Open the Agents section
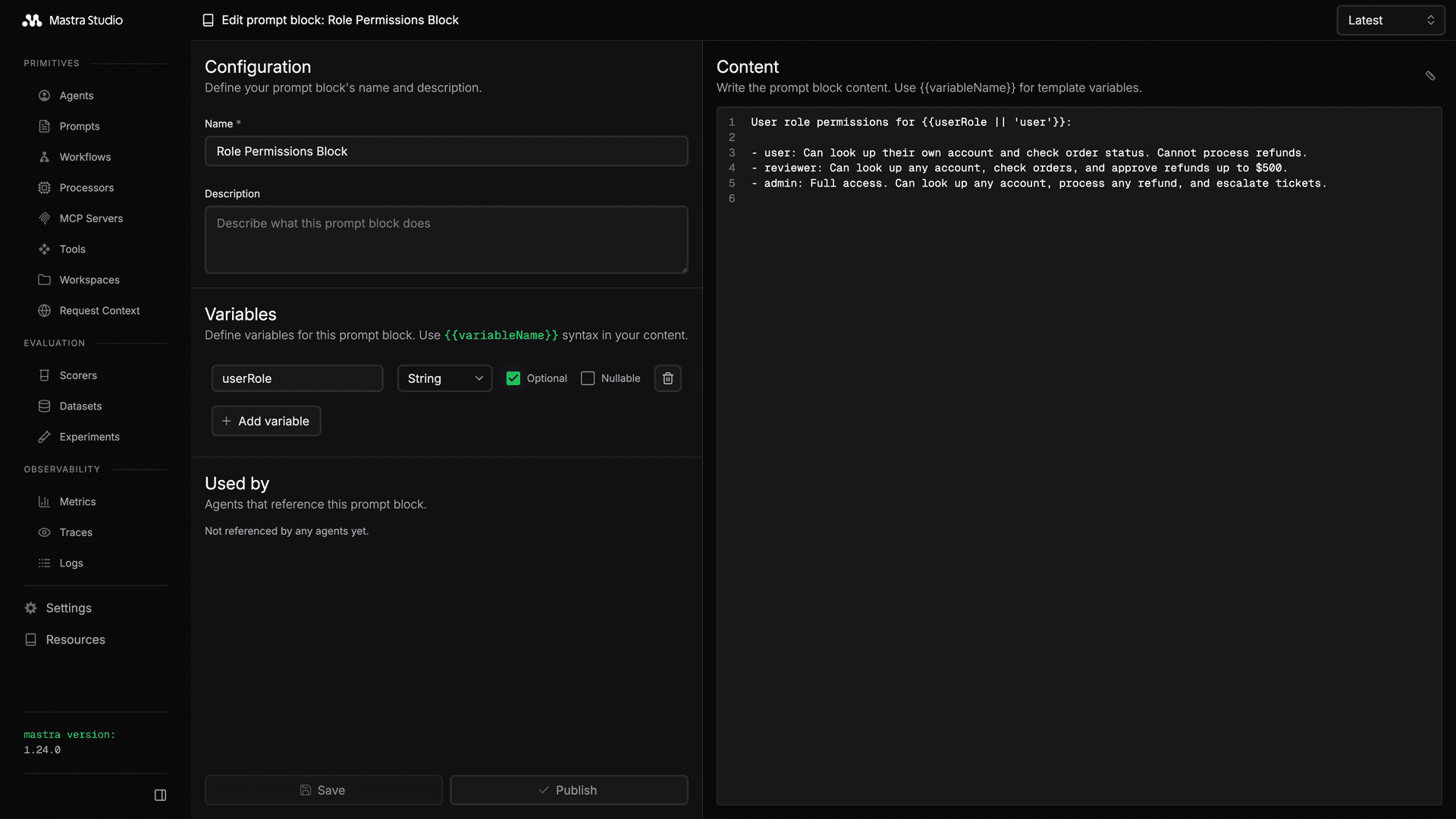The image size is (1456, 819). (76, 96)
